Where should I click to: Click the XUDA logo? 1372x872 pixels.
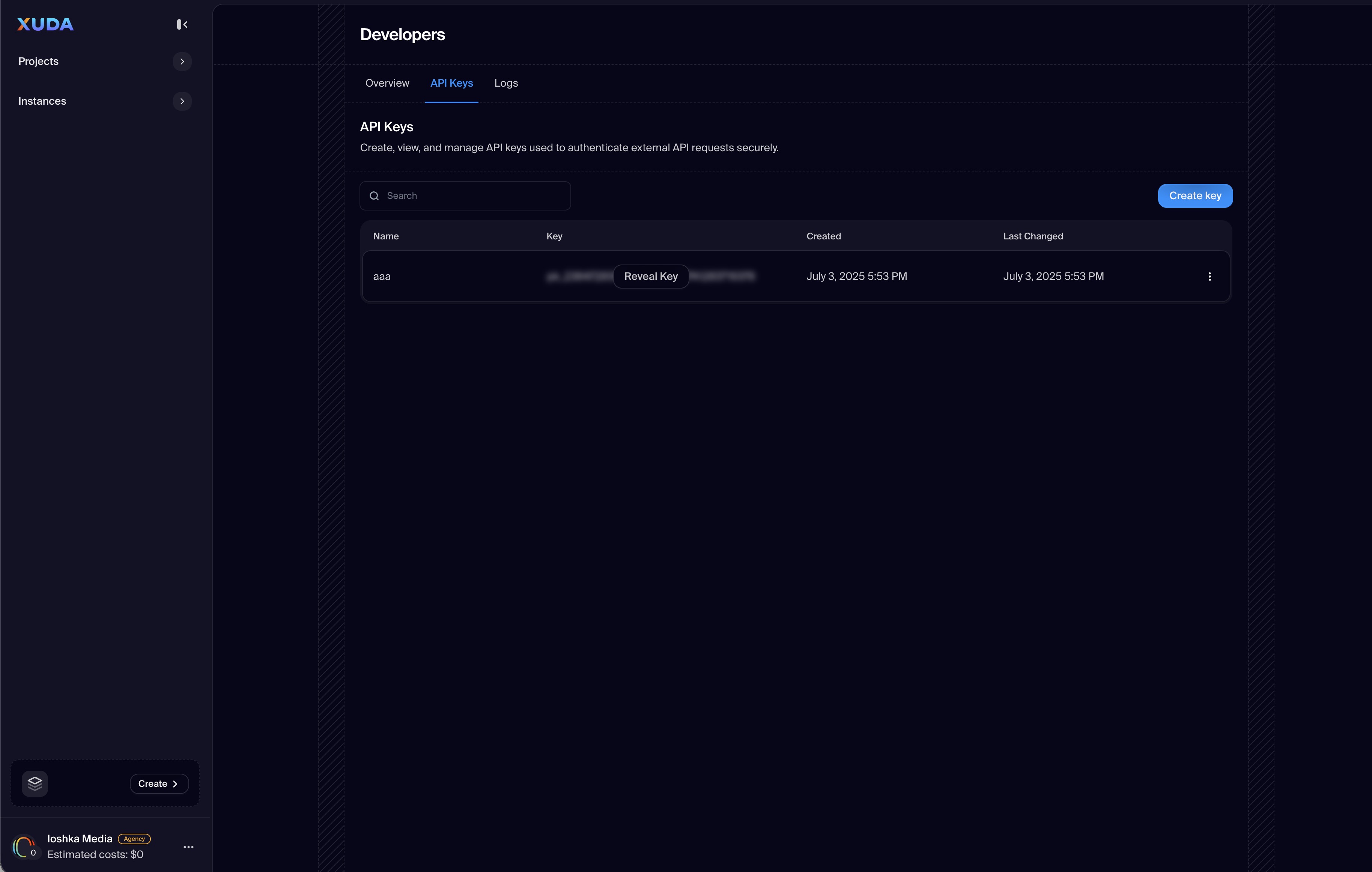[45, 24]
